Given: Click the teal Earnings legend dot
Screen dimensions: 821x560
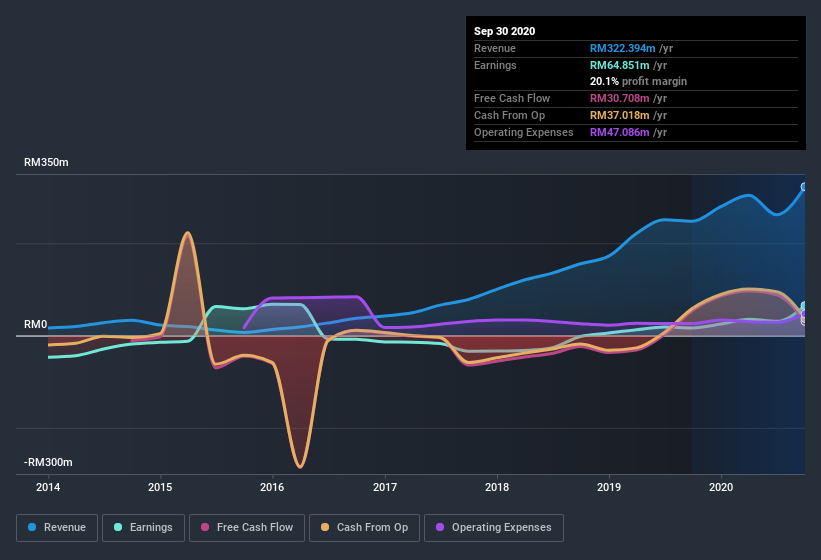Looking at the screenshot, I should (119, 527).
